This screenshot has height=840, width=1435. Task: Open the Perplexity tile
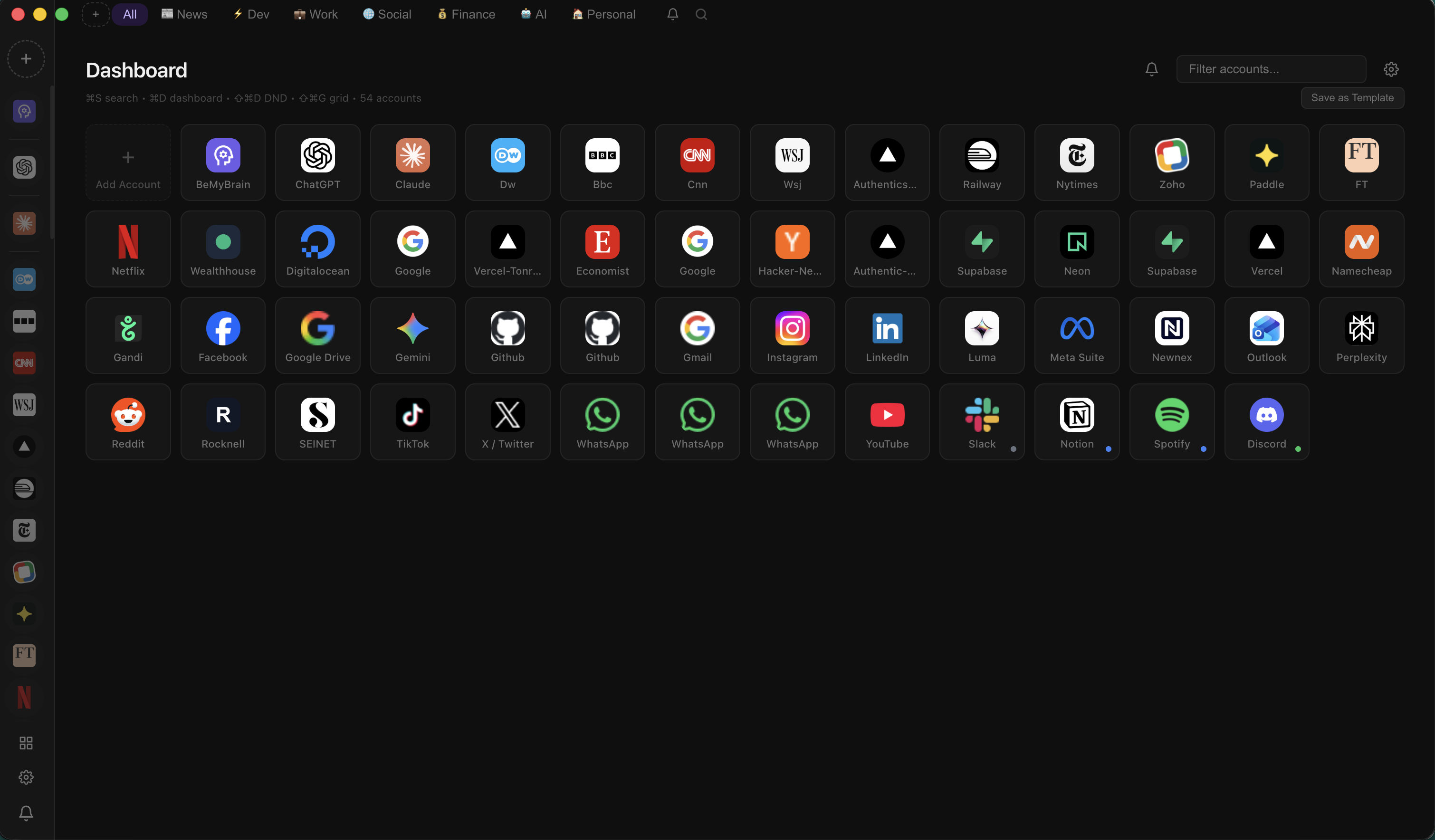coord(1361,335)
